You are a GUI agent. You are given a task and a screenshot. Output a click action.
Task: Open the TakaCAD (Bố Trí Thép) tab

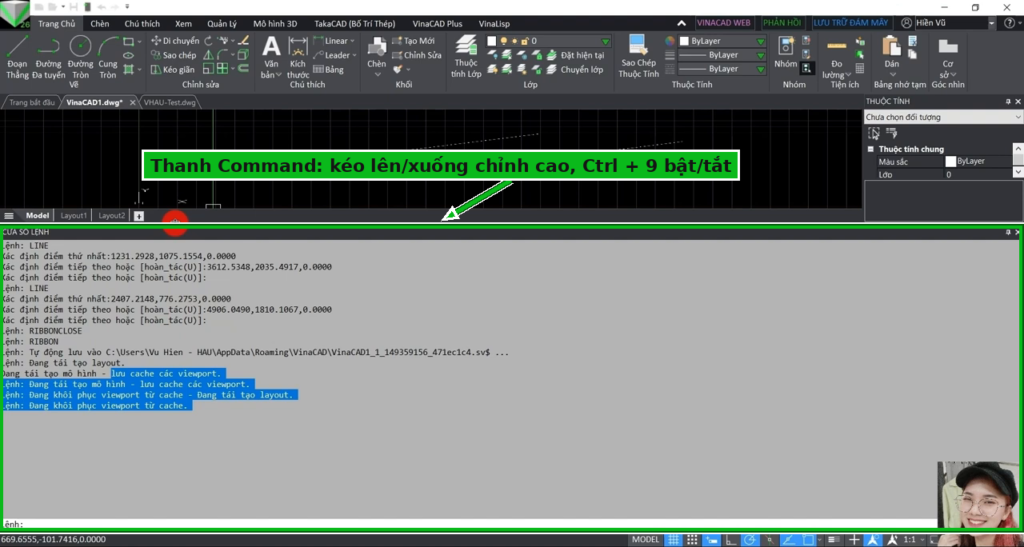[355, 23]
